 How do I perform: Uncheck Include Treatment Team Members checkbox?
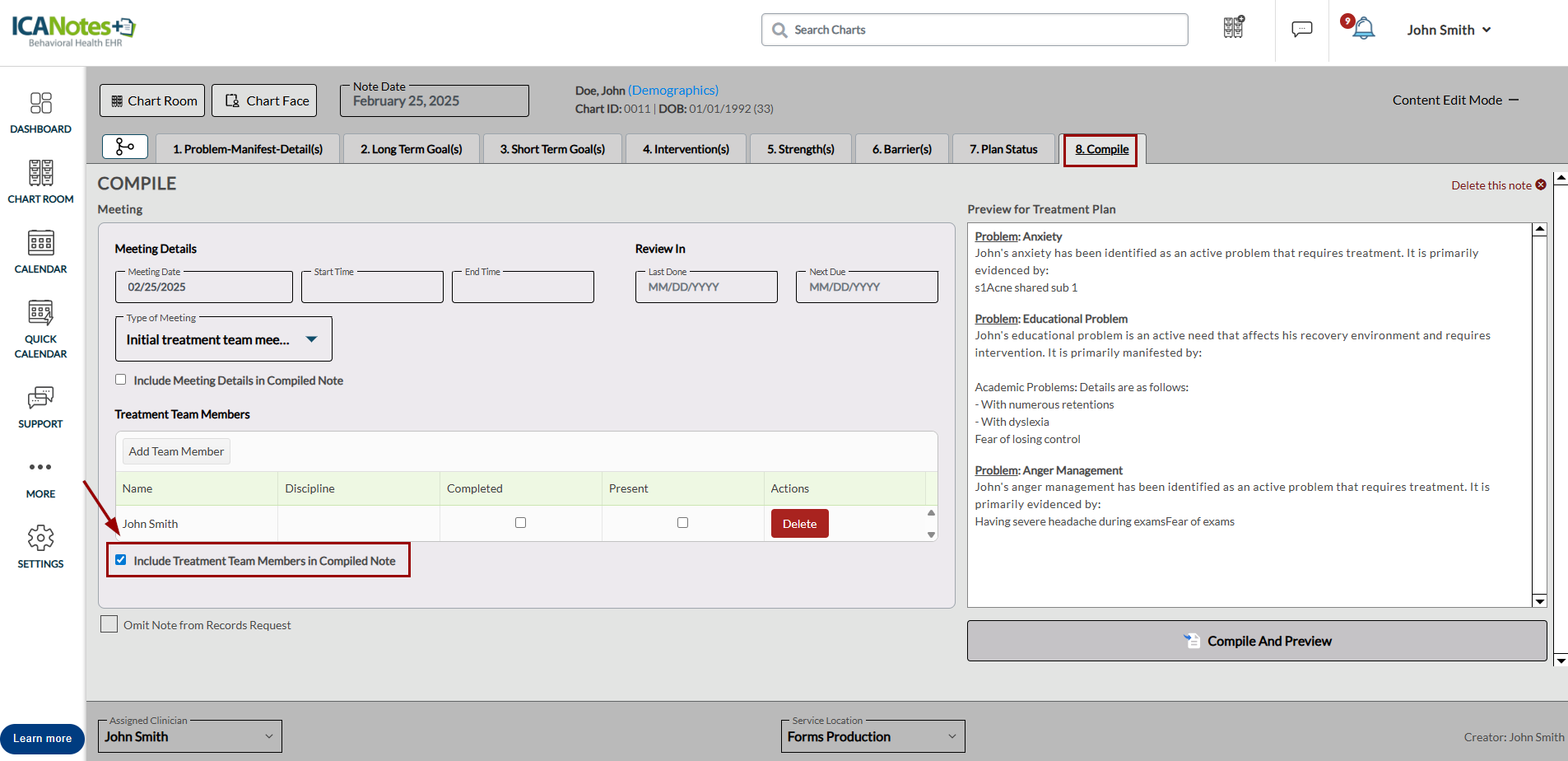tap(121, 560)
